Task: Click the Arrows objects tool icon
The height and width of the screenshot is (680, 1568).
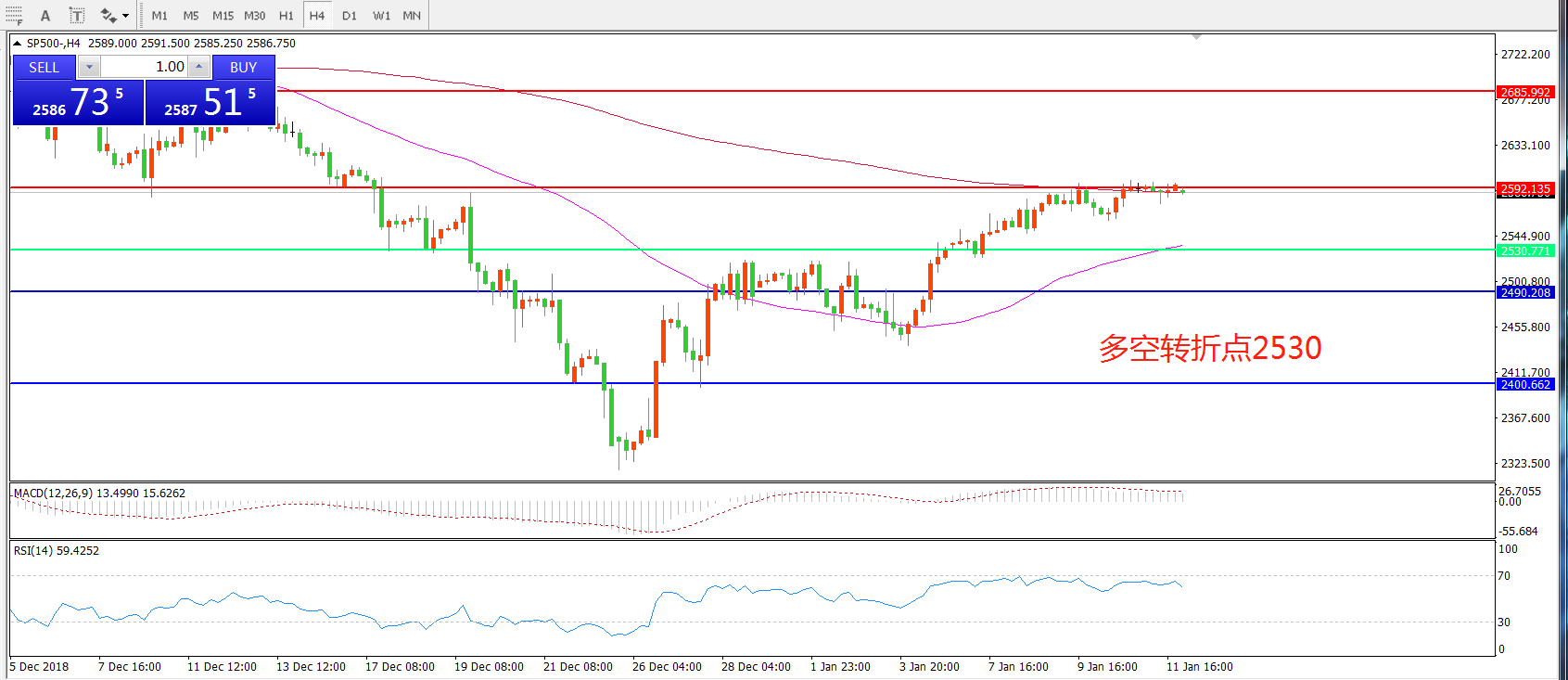Action: 108,16
